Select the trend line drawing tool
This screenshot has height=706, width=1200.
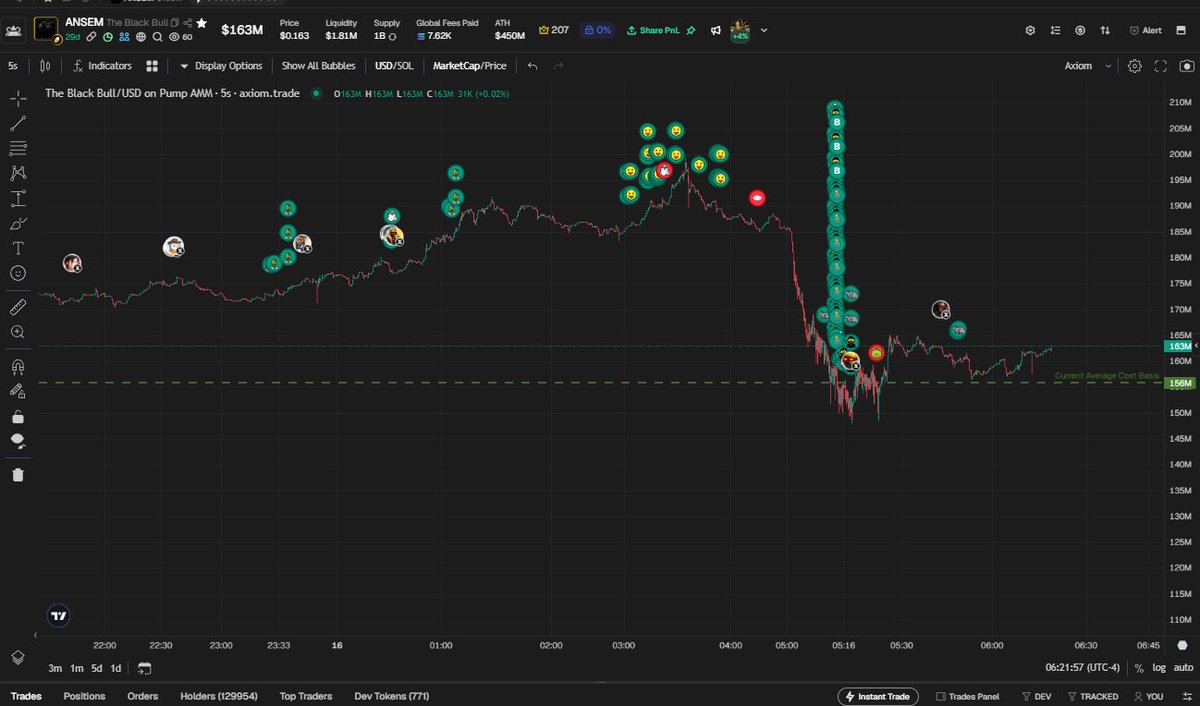coord(17,123)
